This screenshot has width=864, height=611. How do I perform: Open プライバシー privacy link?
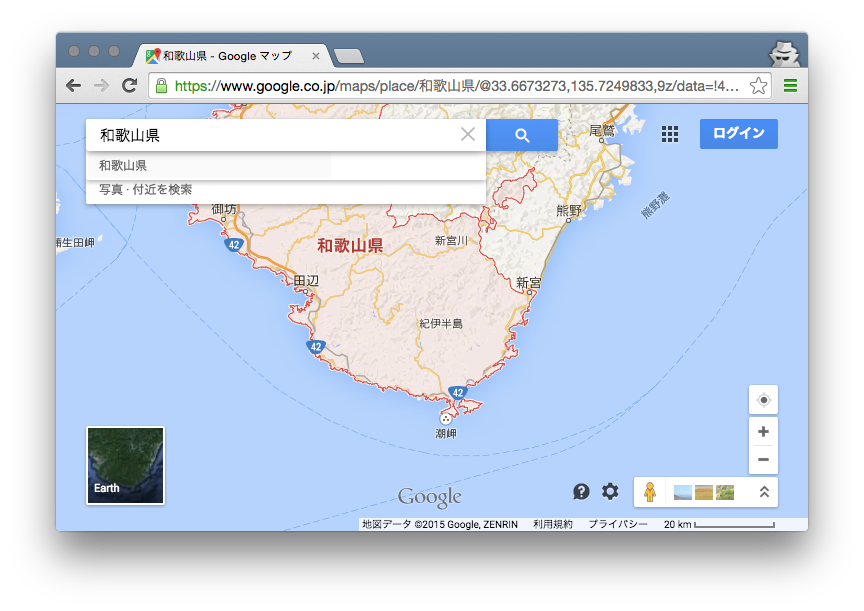tap(618, 525)
